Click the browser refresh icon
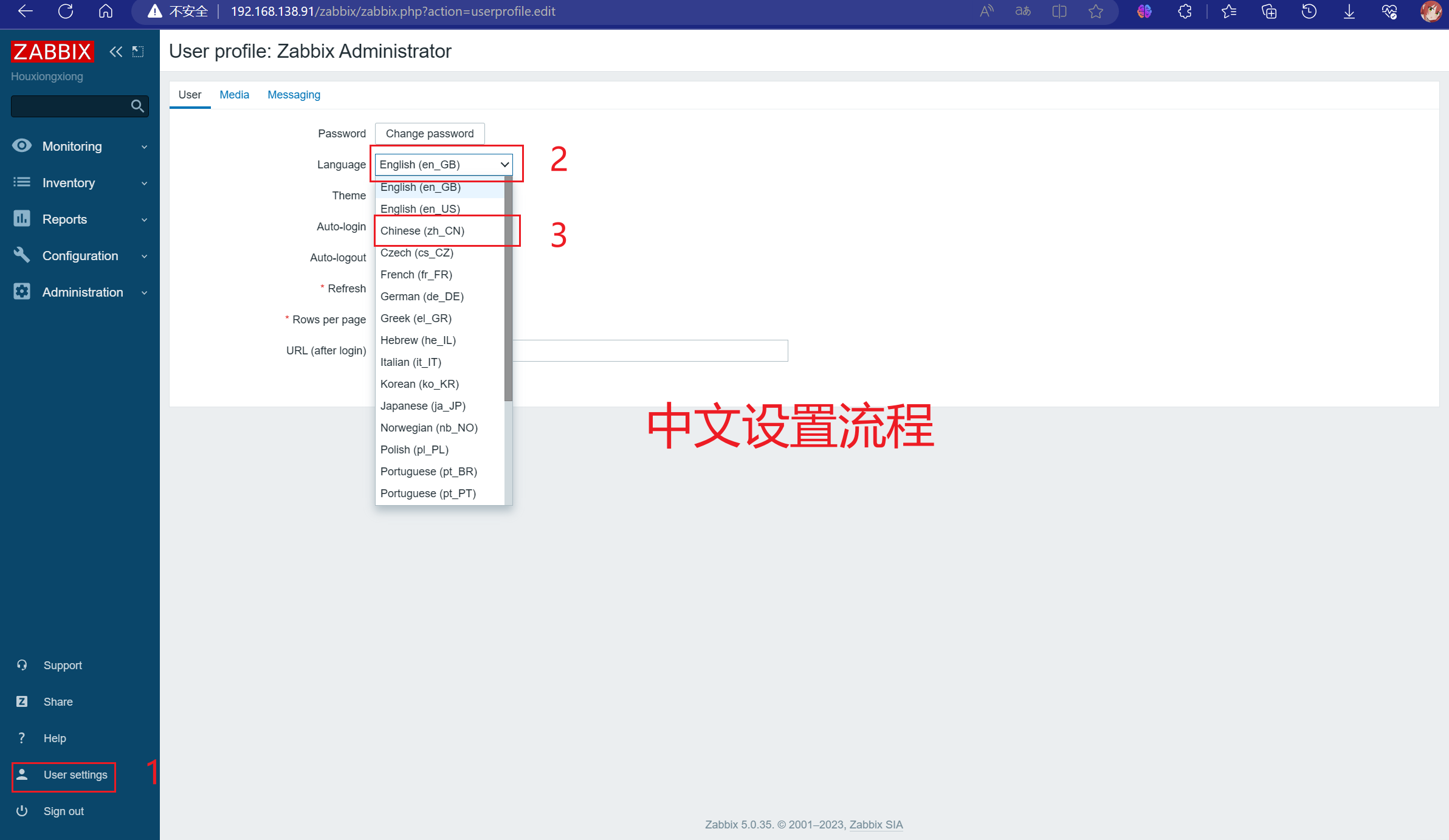Image resolution: width=1449 pixels, height=840 pixels. coord(66,12)
